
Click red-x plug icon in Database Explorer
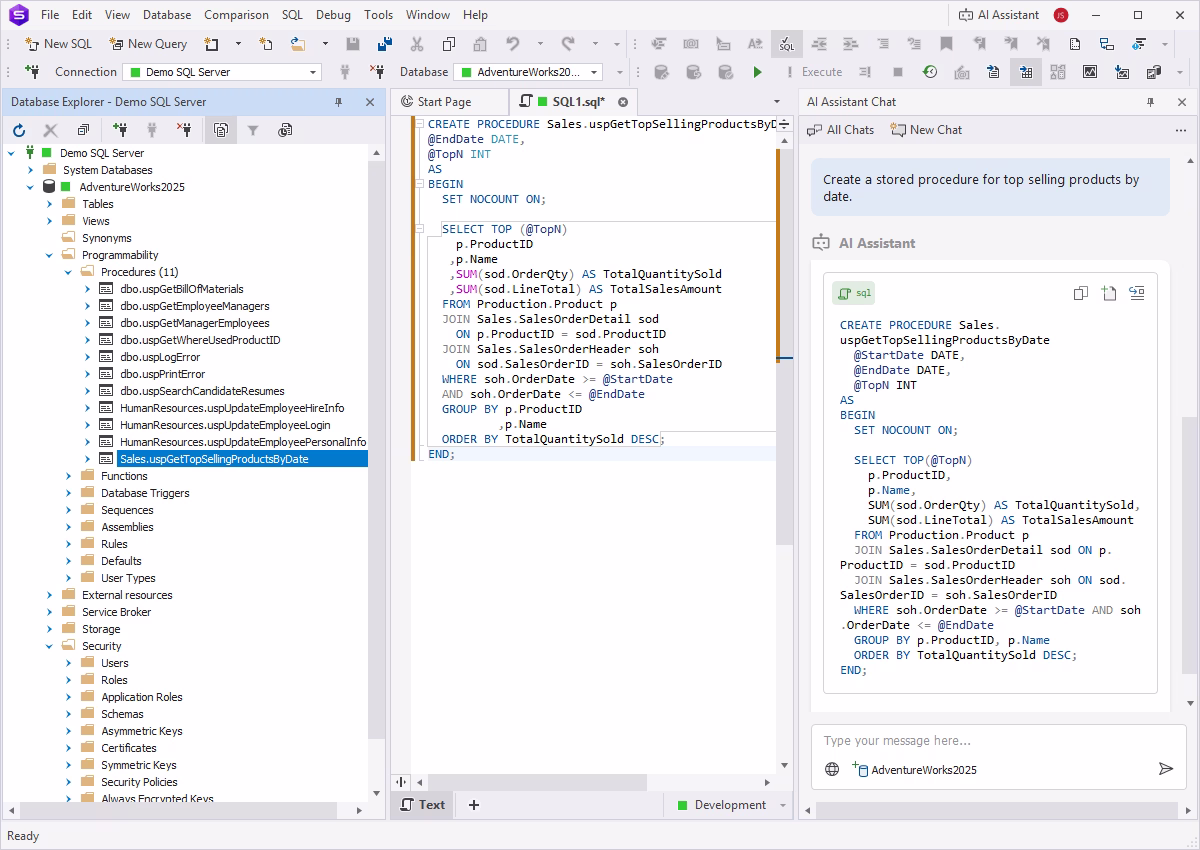pos(184,130)
